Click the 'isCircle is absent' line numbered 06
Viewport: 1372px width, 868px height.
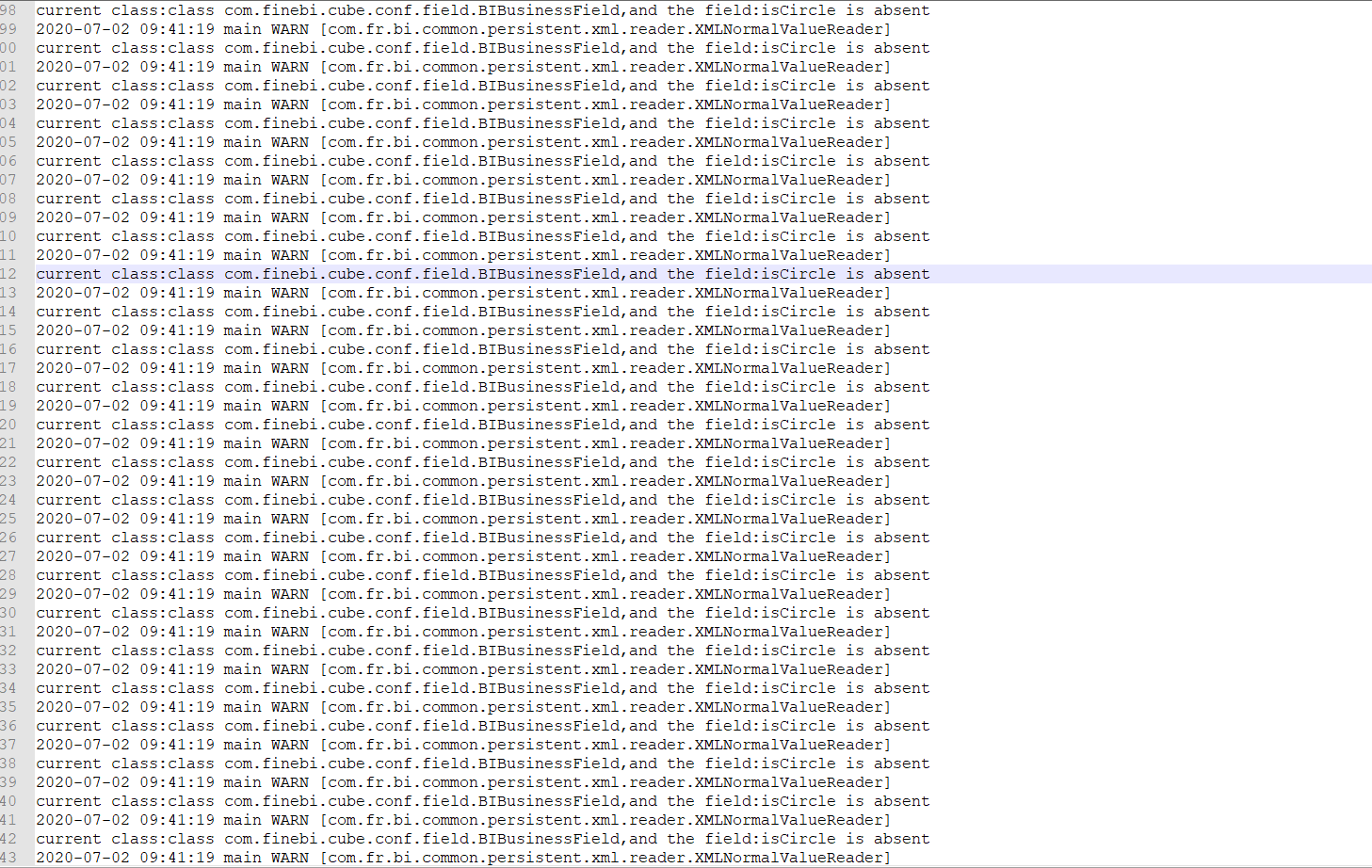coord(483,161)
